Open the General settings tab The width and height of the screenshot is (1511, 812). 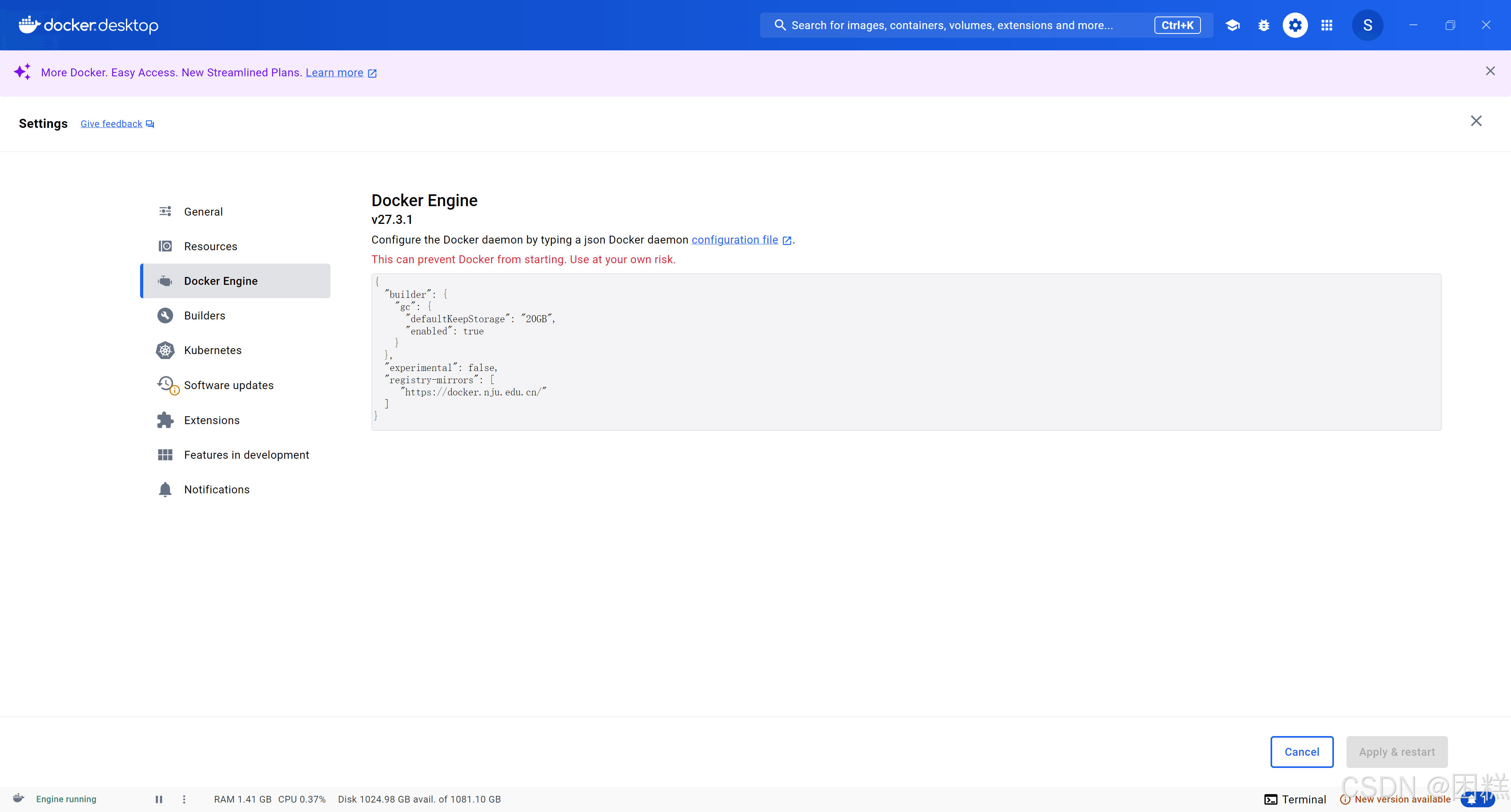pyautogui.click(x=236, y=212)
